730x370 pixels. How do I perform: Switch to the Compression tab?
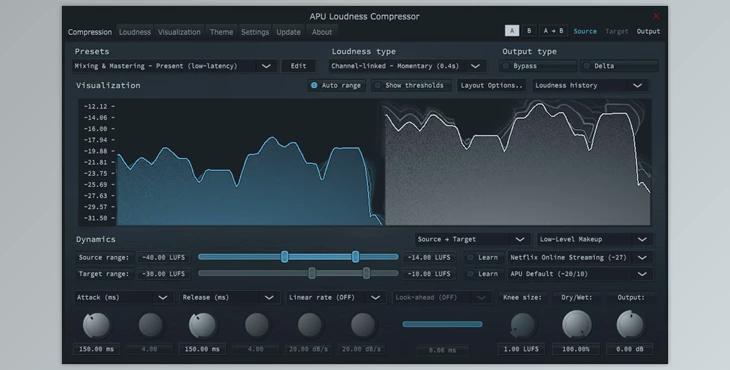(x=90, y=32)
